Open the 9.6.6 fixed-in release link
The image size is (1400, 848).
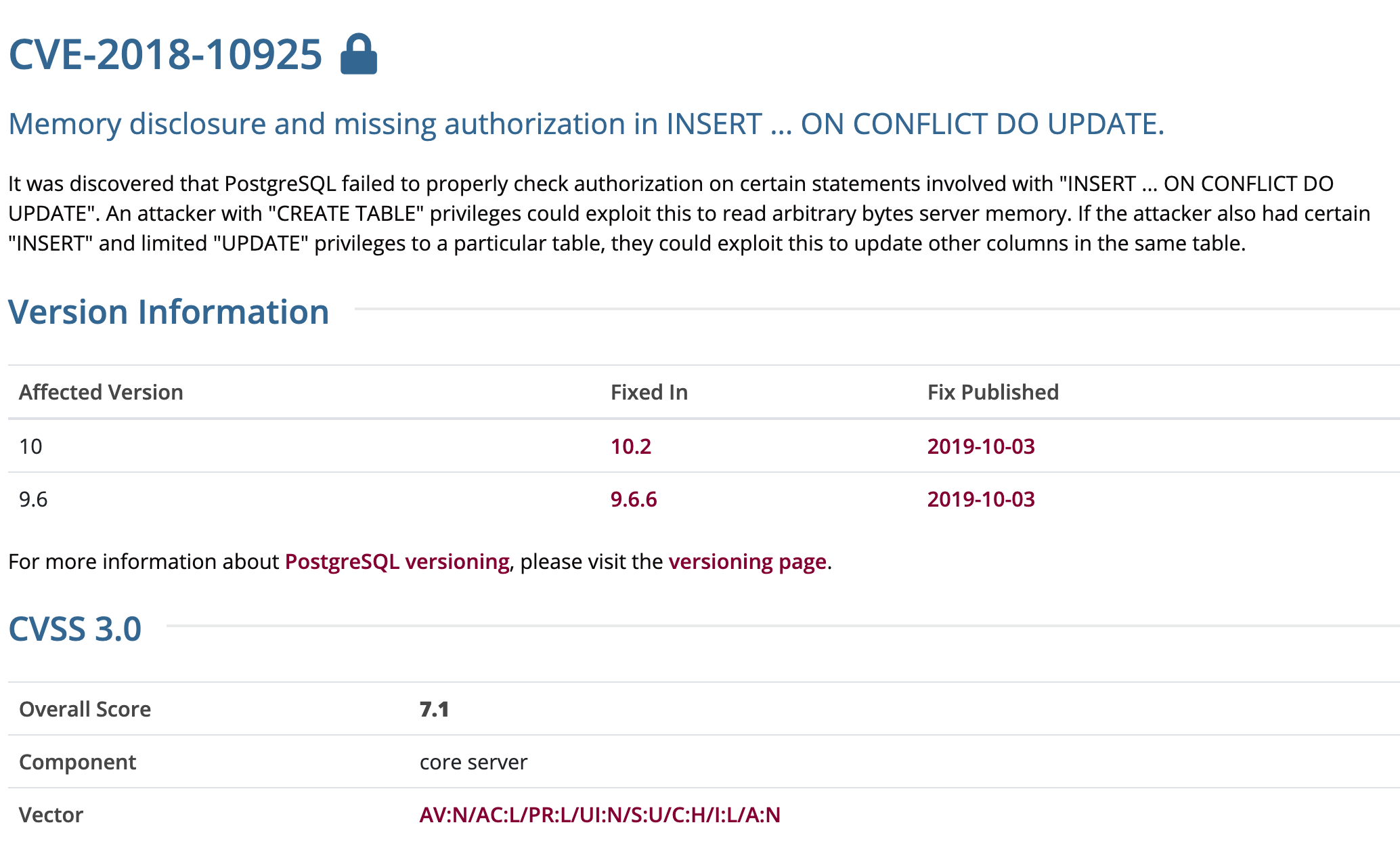click(x=633, y=499)
